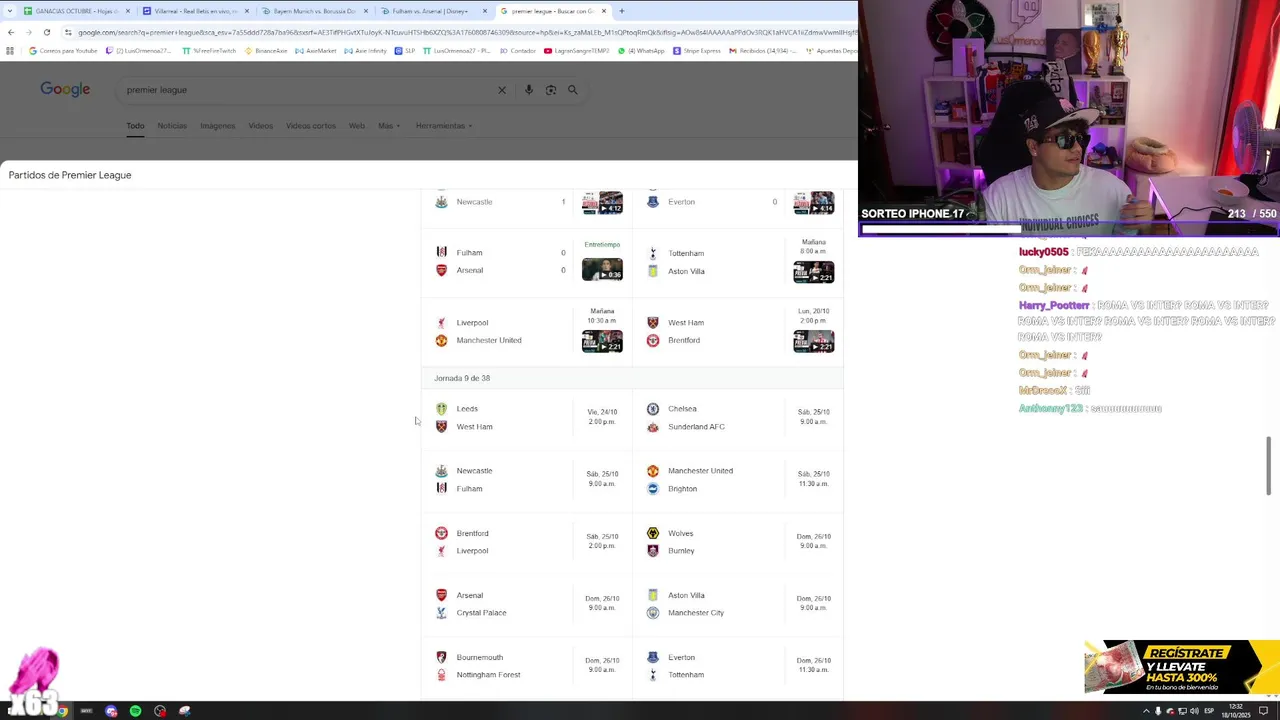Screen dimensions: 1280x720
Task: Open the Correos para Youtube bookmark
Action: click(x=63, y=51)
